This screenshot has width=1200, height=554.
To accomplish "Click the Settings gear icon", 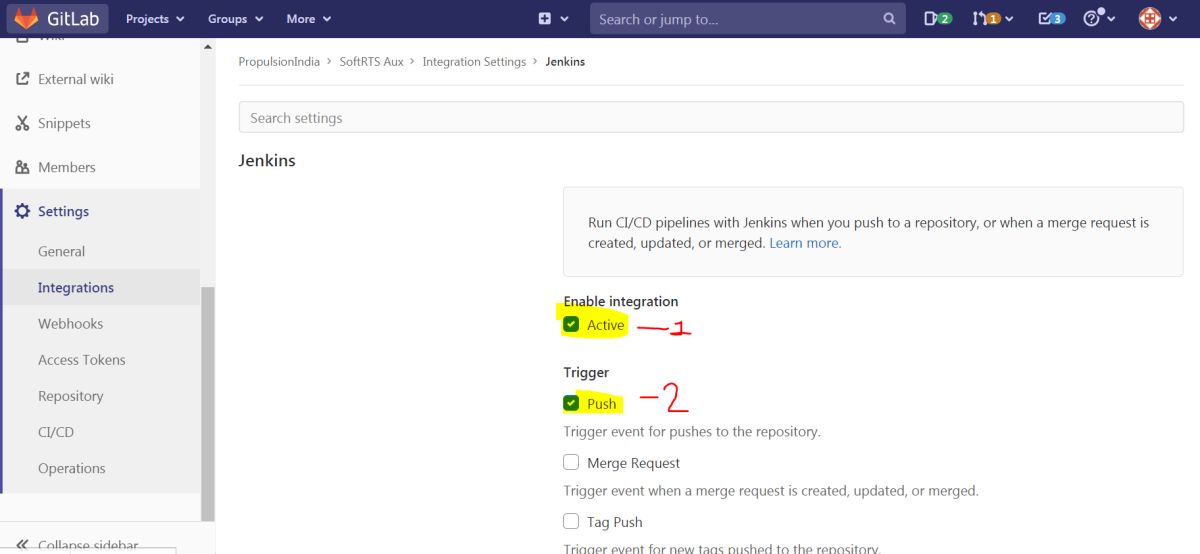I will [22, 211].
